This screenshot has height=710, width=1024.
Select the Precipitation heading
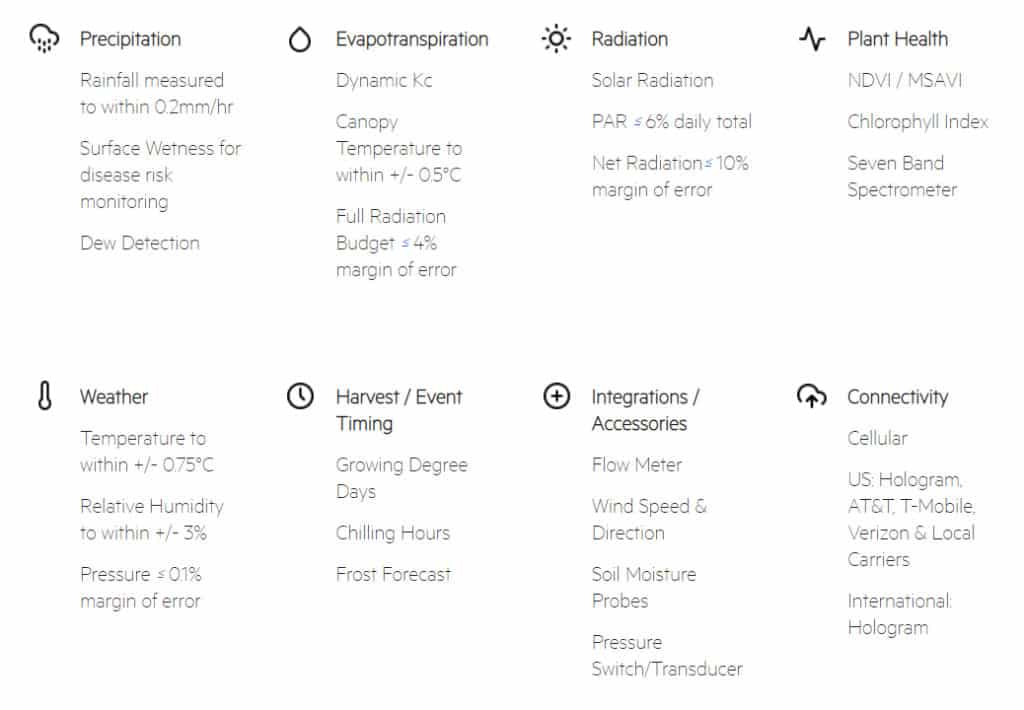tap(130, 39)
